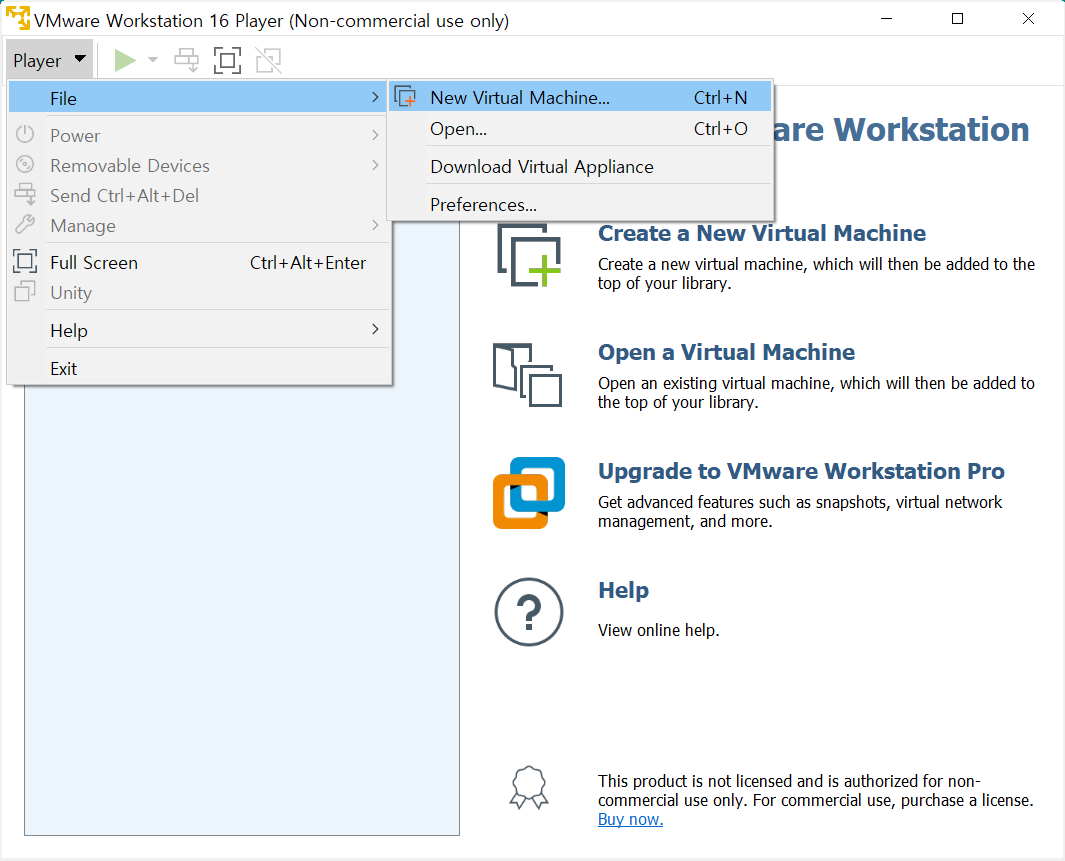
Task: Click the license ribbon badge icon
Action: click(x=529, y=788)
